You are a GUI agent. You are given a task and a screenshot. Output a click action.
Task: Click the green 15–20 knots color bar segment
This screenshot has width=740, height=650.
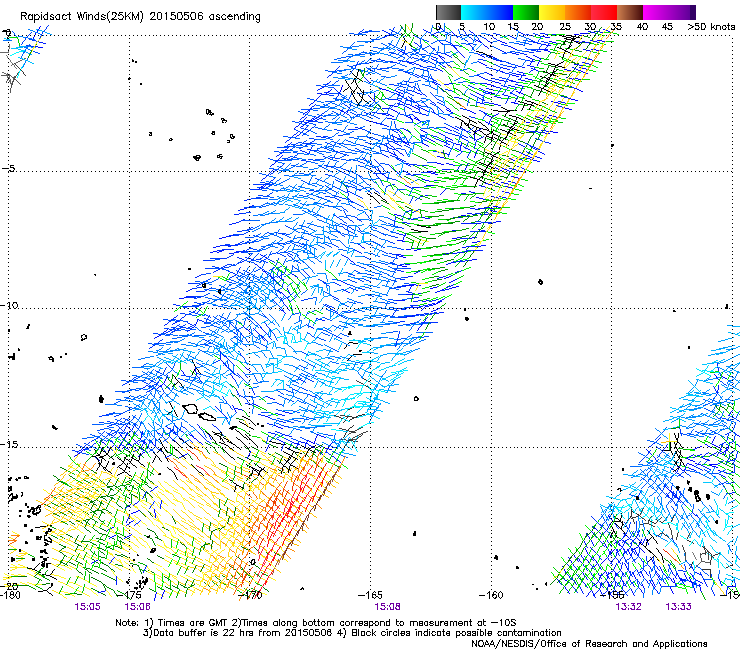526,12
